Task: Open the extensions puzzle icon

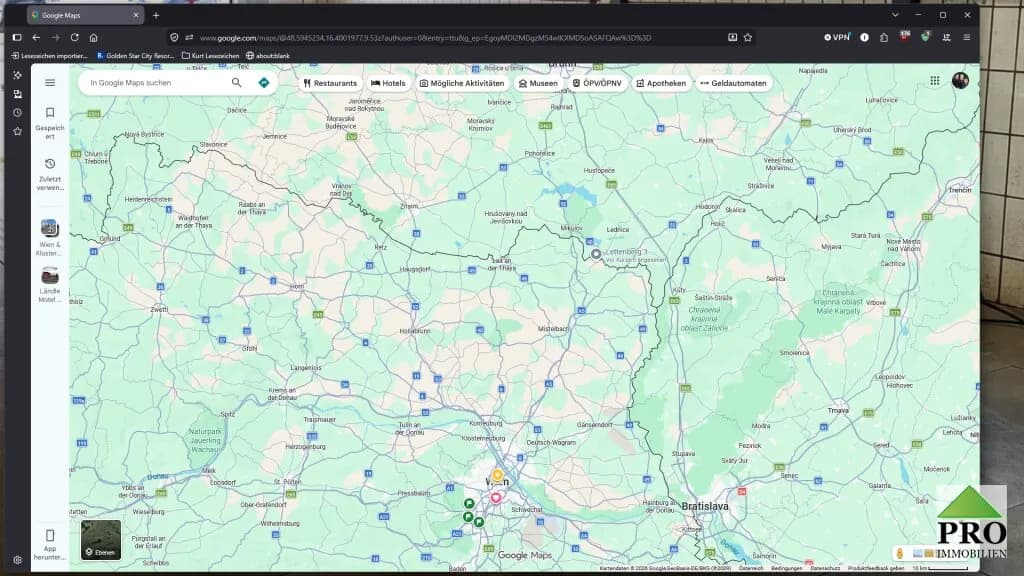Action: [884, 37]
